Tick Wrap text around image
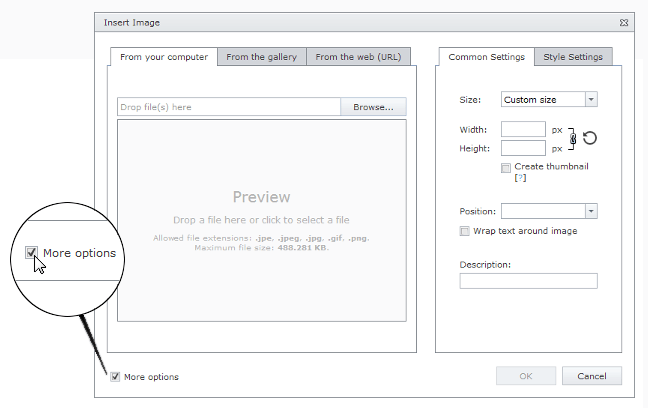This screenshot has width=648, height=408. (465, 231)
